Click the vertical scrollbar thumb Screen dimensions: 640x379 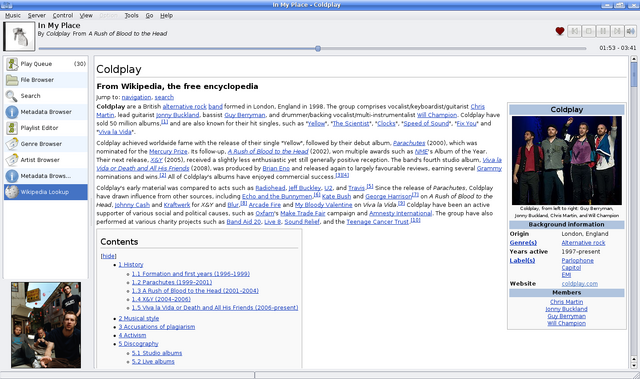point(633,75)
